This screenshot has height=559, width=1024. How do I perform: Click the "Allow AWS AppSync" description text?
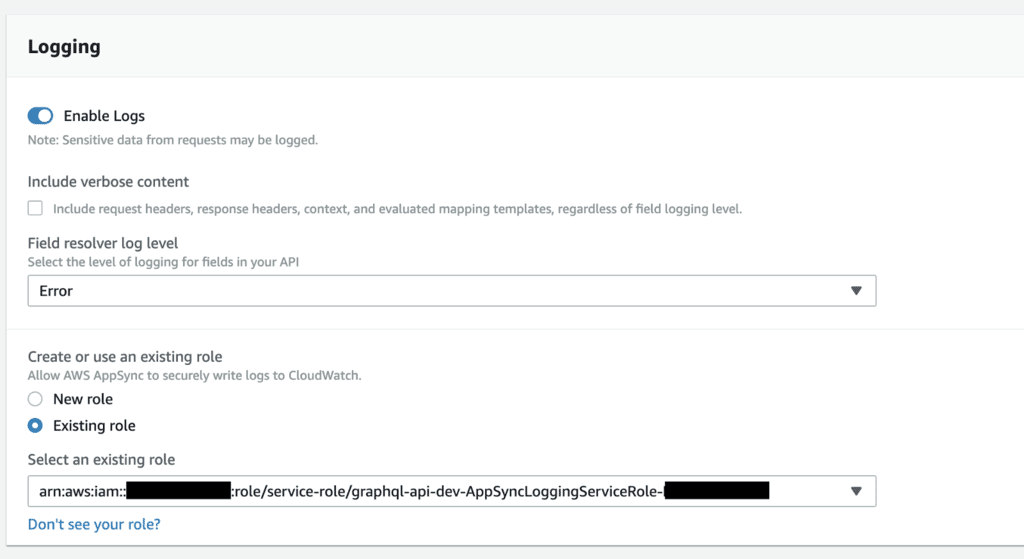194,376
